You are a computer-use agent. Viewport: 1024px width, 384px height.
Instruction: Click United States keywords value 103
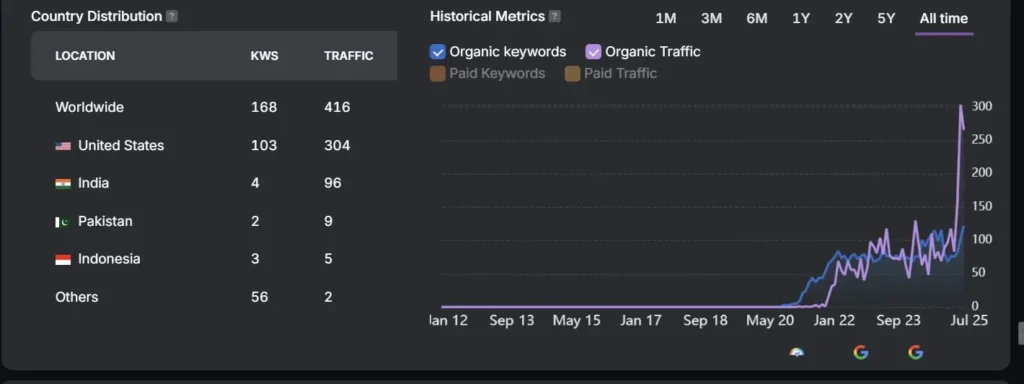[x=264, y=146]
